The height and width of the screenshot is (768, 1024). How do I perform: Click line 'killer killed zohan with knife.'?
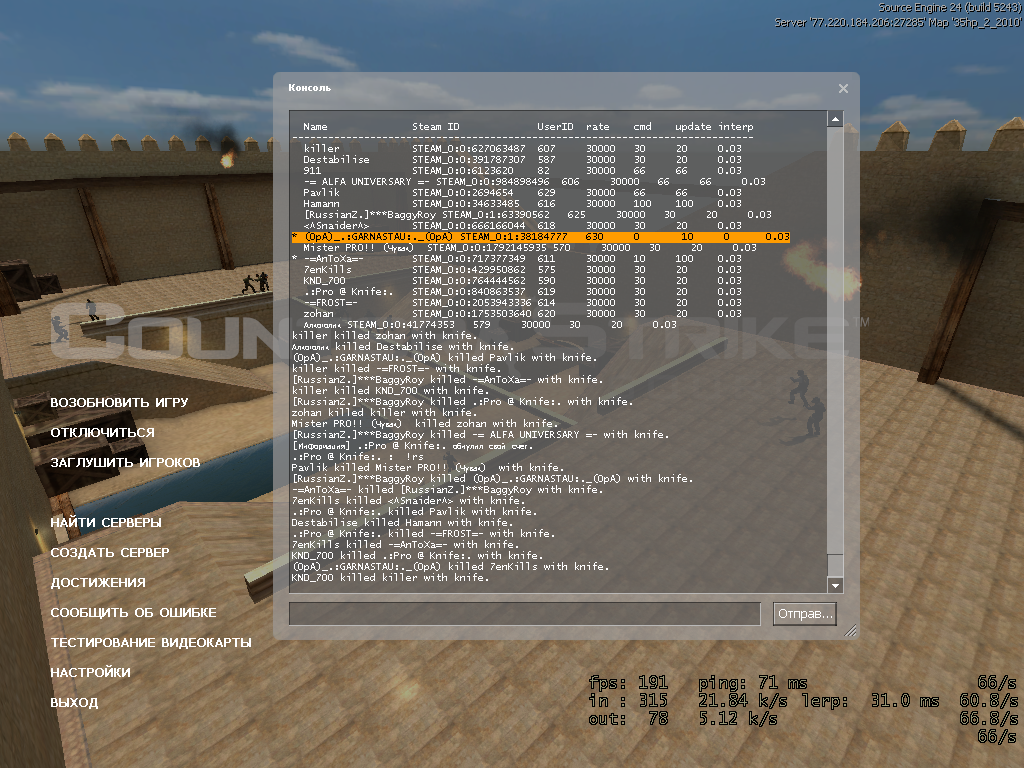pos(384,336)
